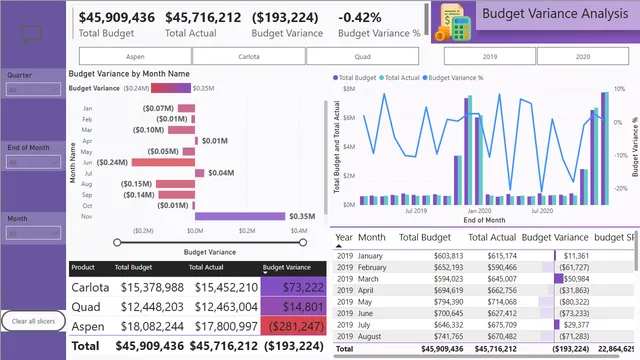This screenshot has width=640, height=360.
Task: Click the comment bubble icon in sidebar
Action: (x=31, y=34)
